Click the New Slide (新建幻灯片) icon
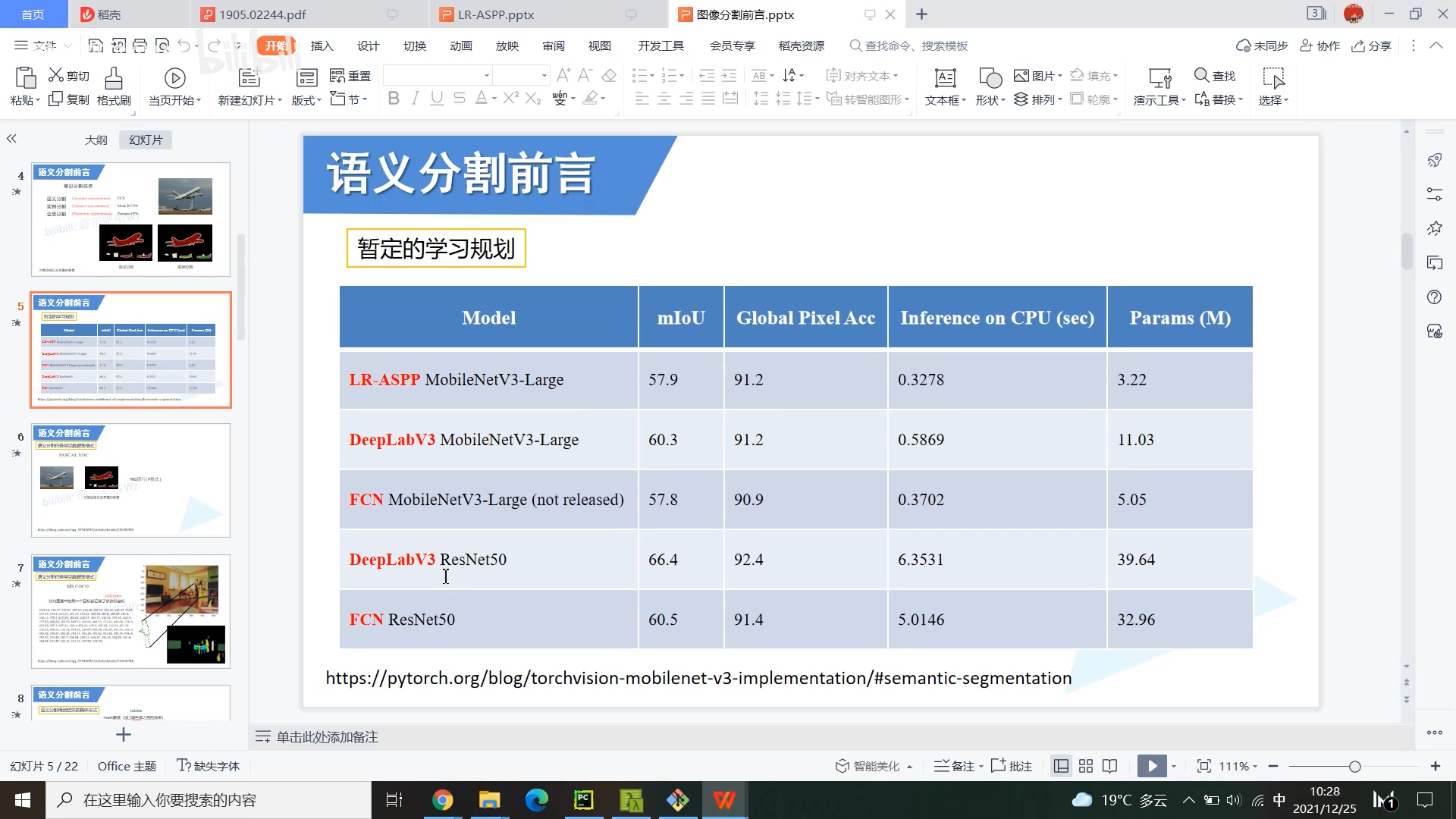The width and height of the screenshot is (1456, 819). pyautogui.click(x=249, y=78)
